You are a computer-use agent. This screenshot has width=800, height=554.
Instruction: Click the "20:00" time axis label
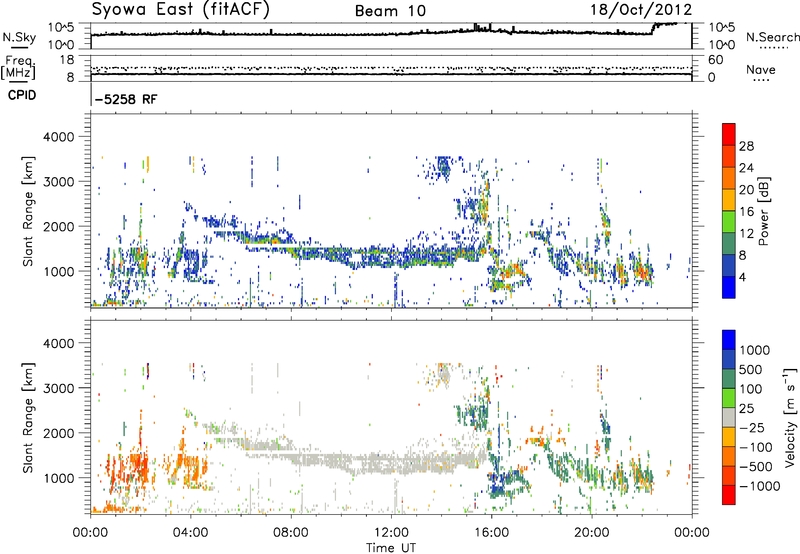tap(591, 533)
